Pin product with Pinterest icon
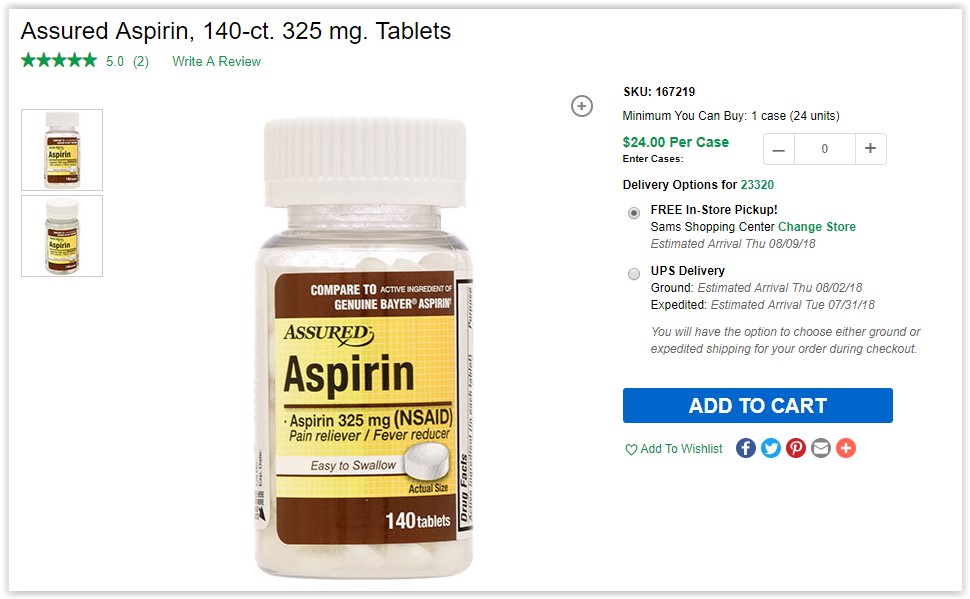970x599 pixels. [x=796, y=448]
